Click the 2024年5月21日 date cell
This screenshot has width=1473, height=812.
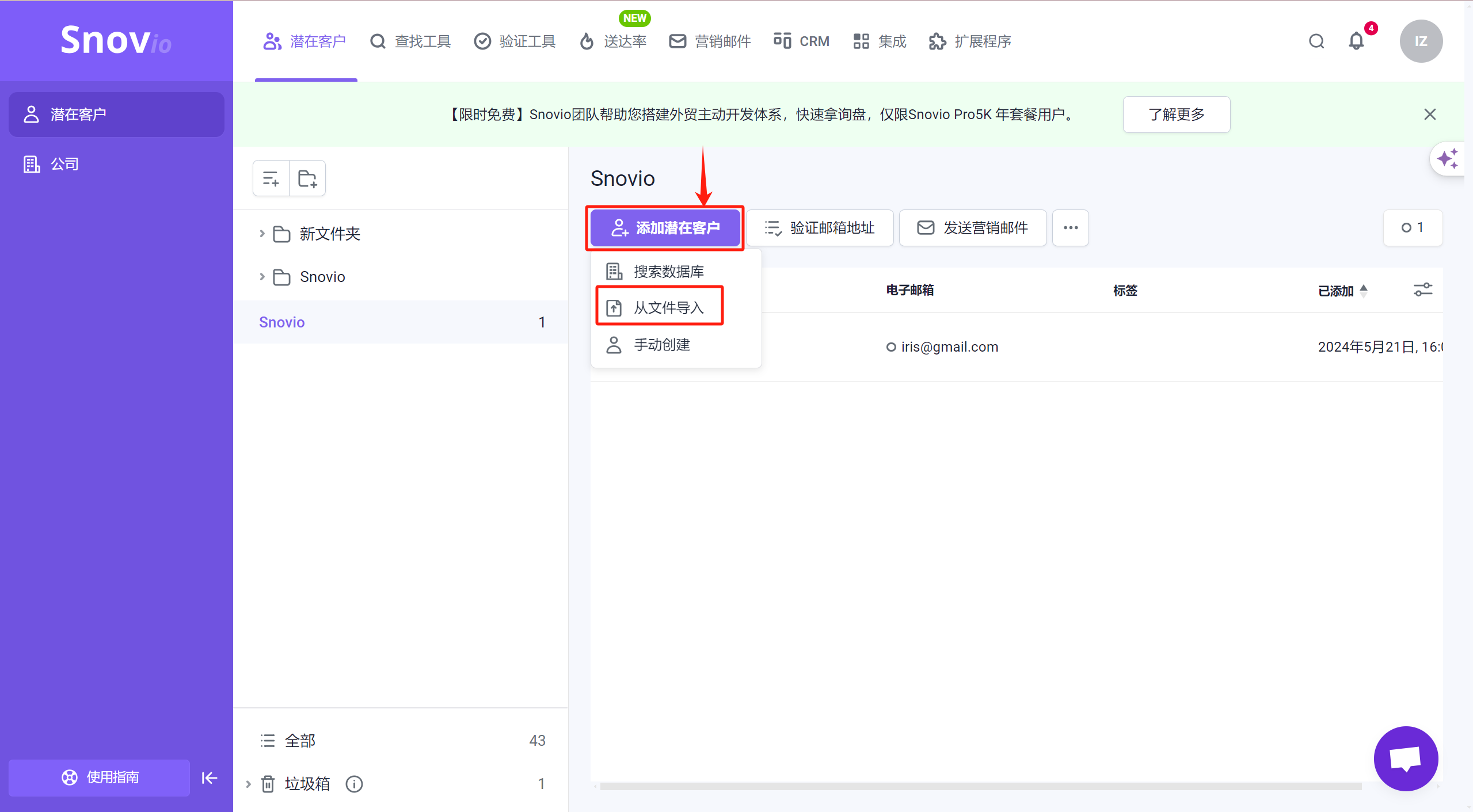click(x=1380, y=347)
